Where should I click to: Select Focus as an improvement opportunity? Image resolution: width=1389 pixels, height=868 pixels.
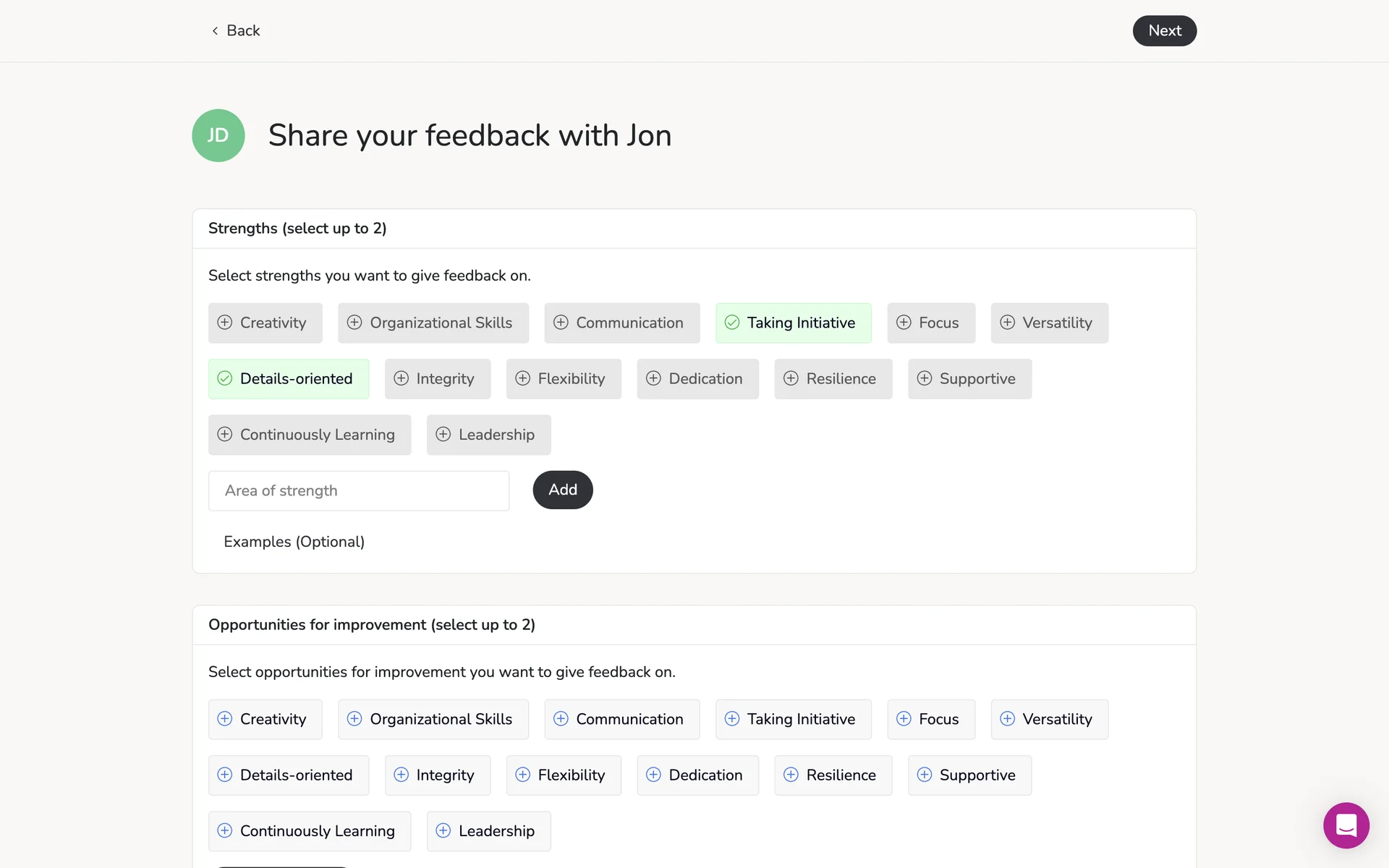[930, 719]
